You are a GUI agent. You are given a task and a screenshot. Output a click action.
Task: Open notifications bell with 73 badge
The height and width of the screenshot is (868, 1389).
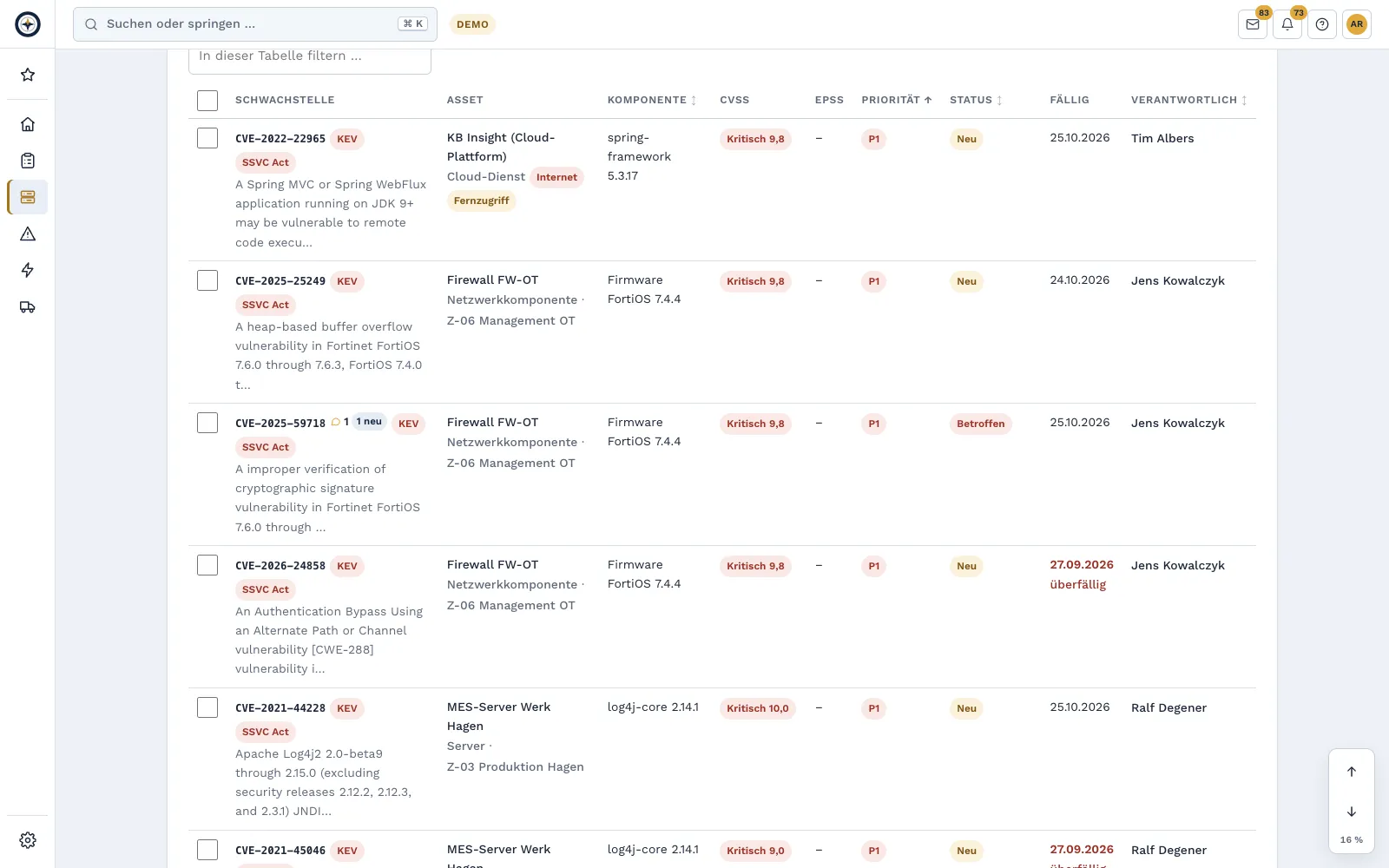1287,24
